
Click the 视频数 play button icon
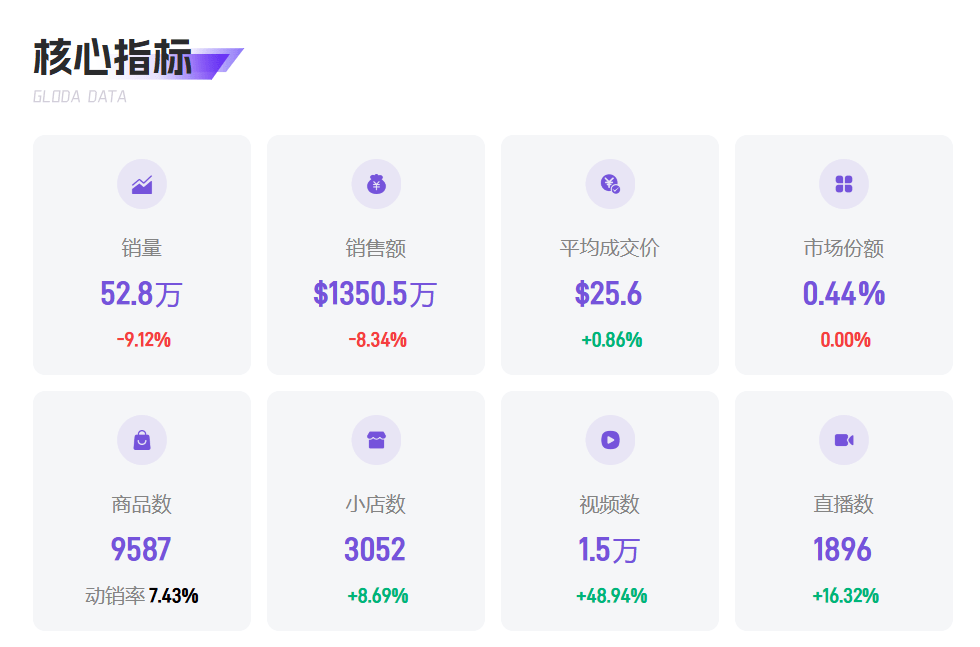tap(610, 440)
